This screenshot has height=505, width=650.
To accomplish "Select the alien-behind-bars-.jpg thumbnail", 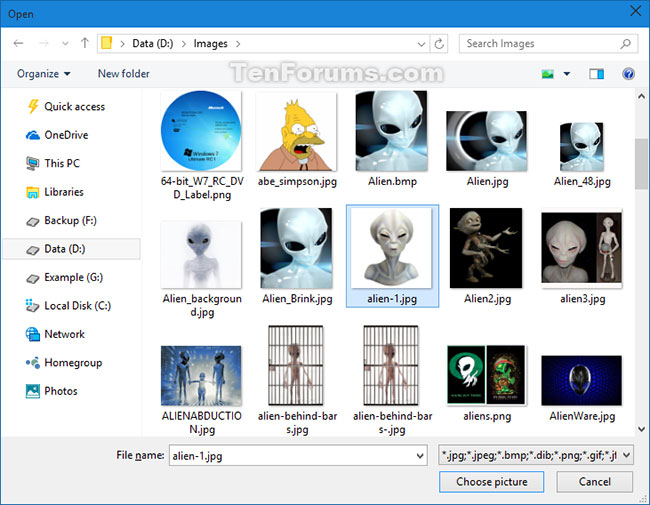I will 391,366.
